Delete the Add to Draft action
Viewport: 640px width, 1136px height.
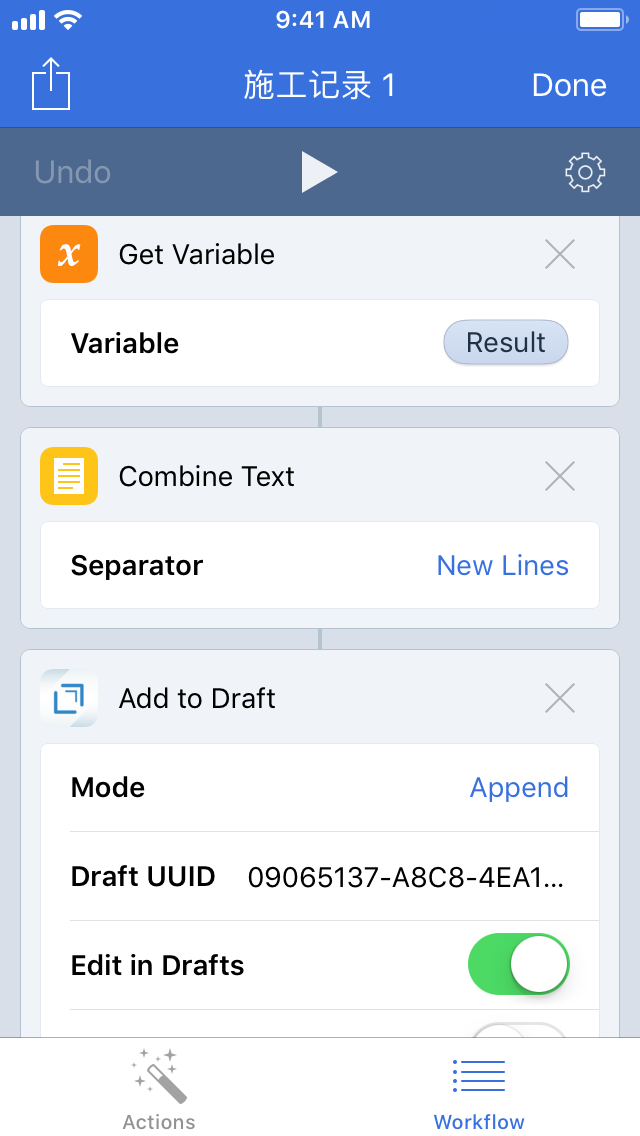(560, 699)
